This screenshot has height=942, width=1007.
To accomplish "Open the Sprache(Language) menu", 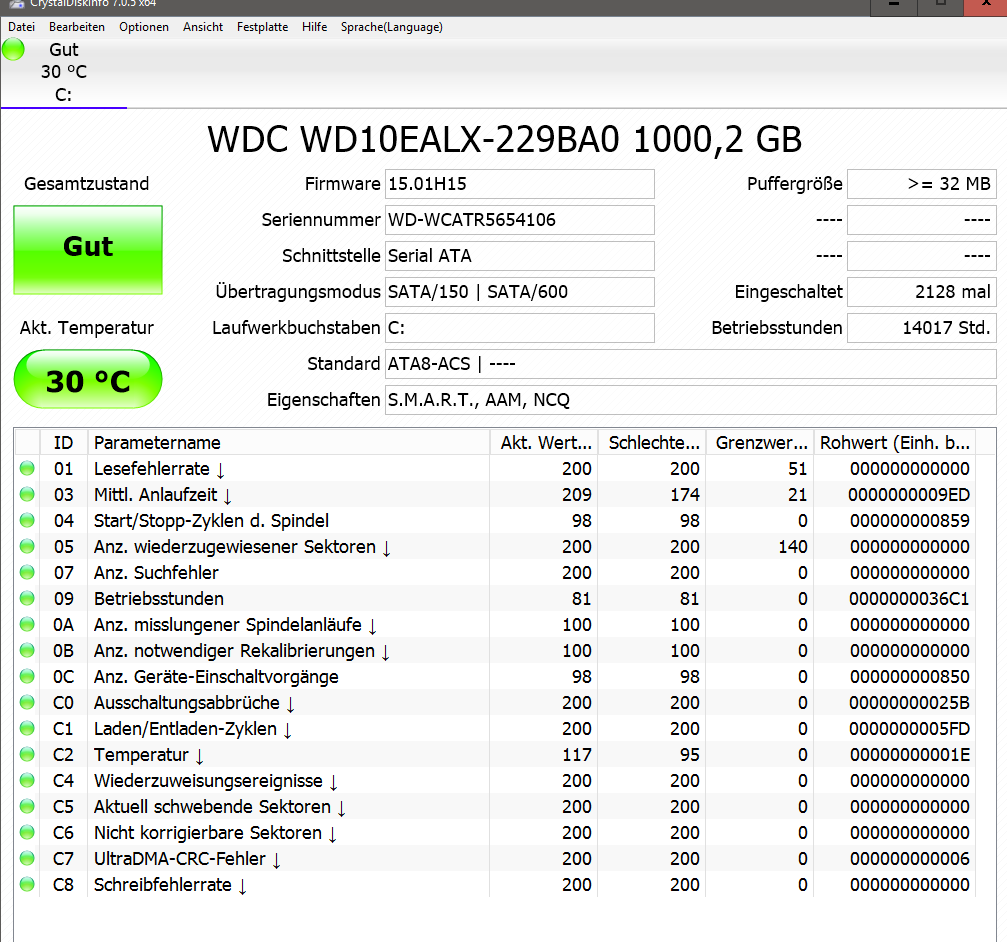I will tap(392, 27).
